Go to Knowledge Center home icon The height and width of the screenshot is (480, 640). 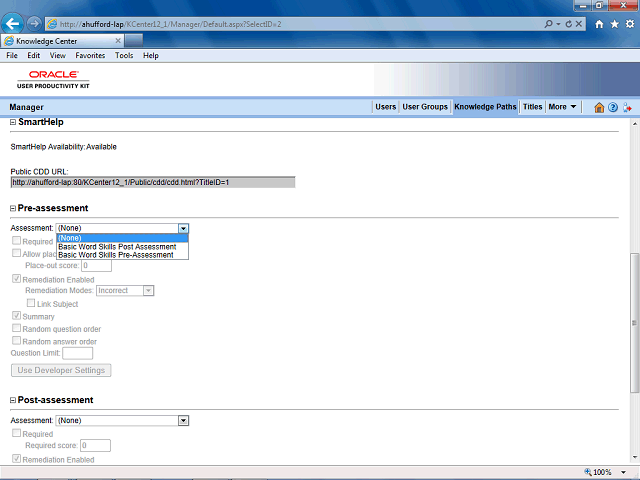(x=599, y=107)
